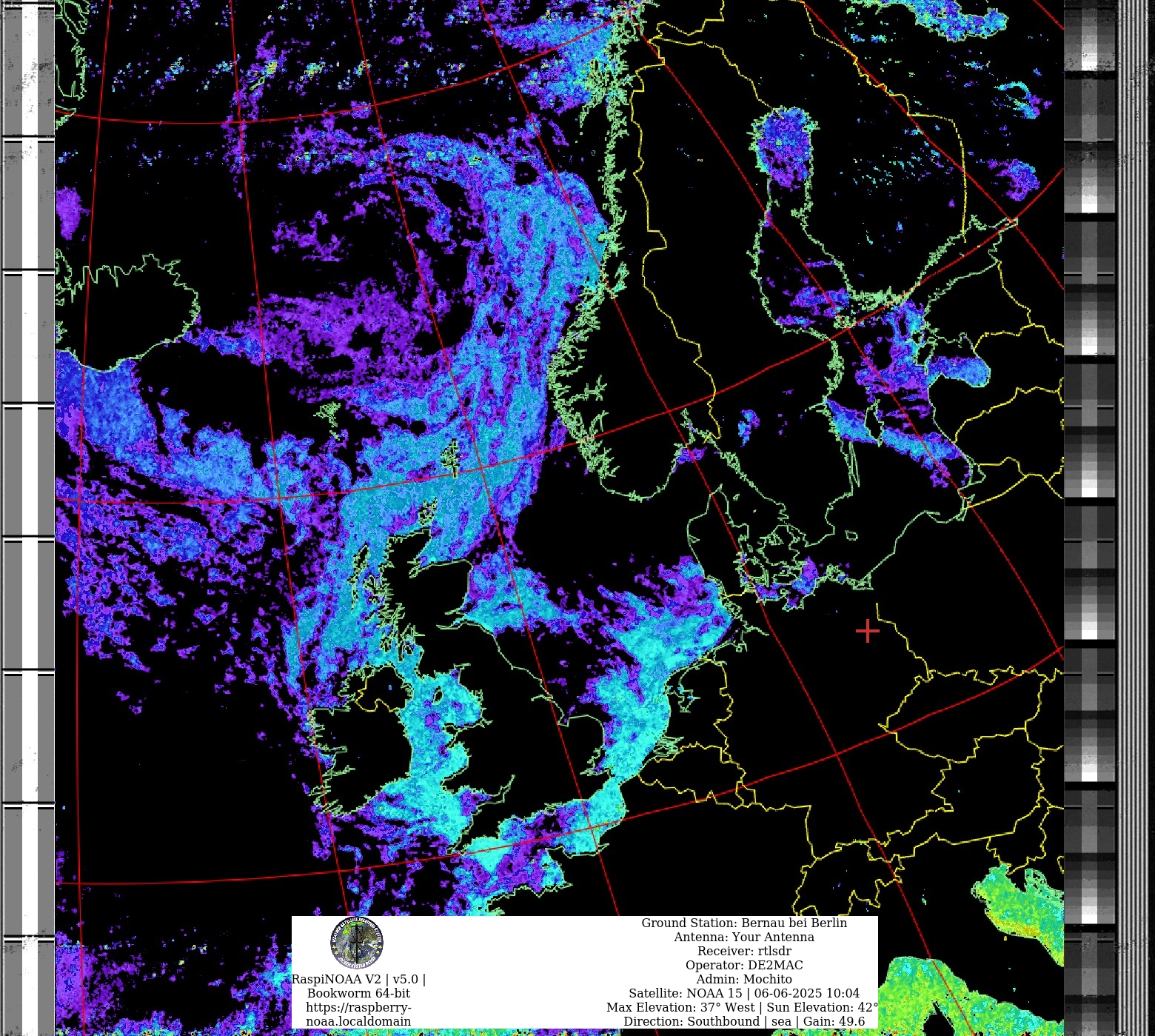Click the 'Operator: DE2MAC' line
The width and height of the screenshot is (1155, 1036).
pyautogui.click(x=744, y=965)
